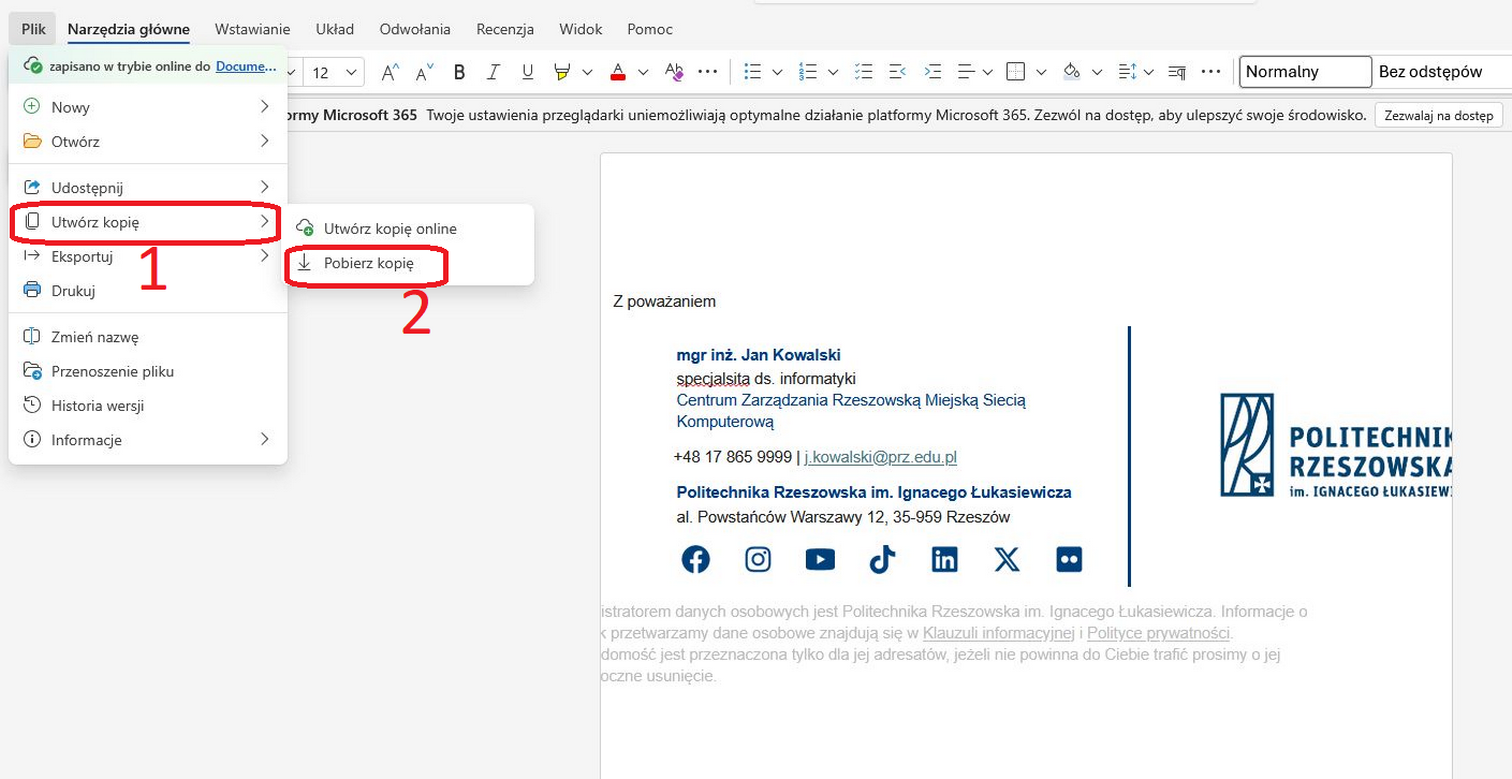
Task: Expand the Udostępnij submenu
Action: pyautogui.click(x=148, y=187)
